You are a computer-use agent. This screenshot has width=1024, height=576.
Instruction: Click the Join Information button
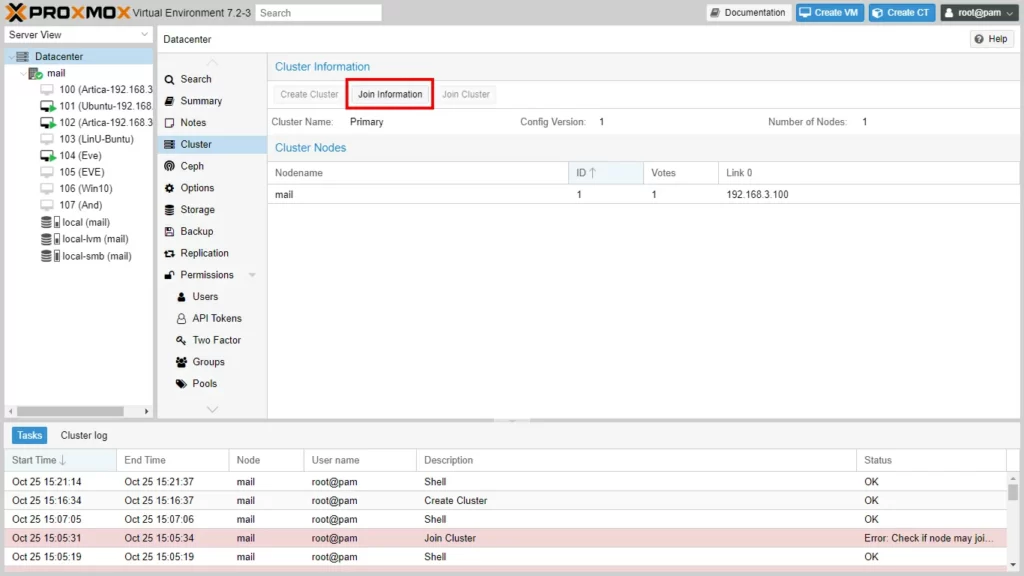[x=390, y=95]
